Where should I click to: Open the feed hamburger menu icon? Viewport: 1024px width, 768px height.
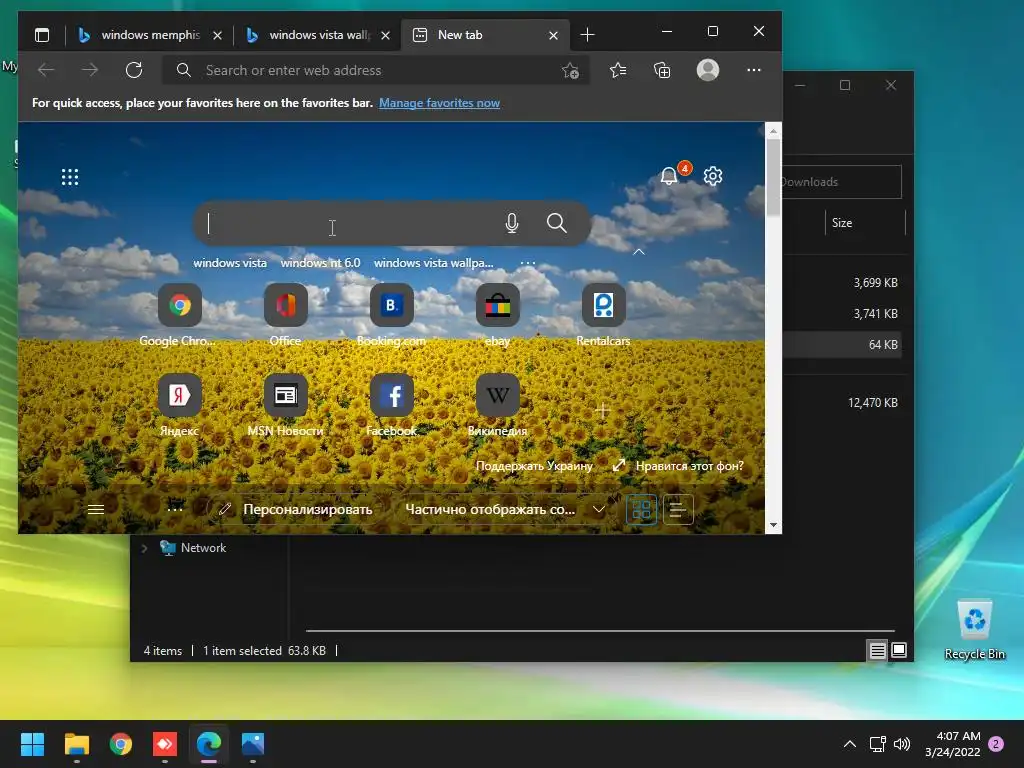tap(96, 509)
